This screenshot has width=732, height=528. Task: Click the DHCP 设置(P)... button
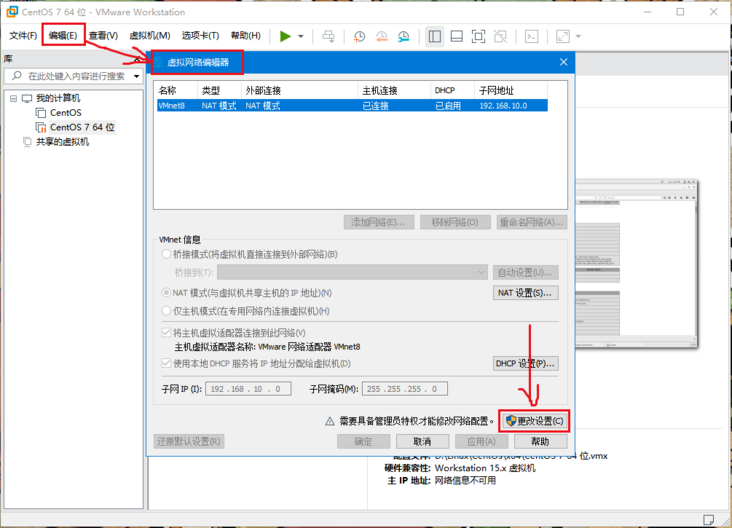[x=526, y=363]
